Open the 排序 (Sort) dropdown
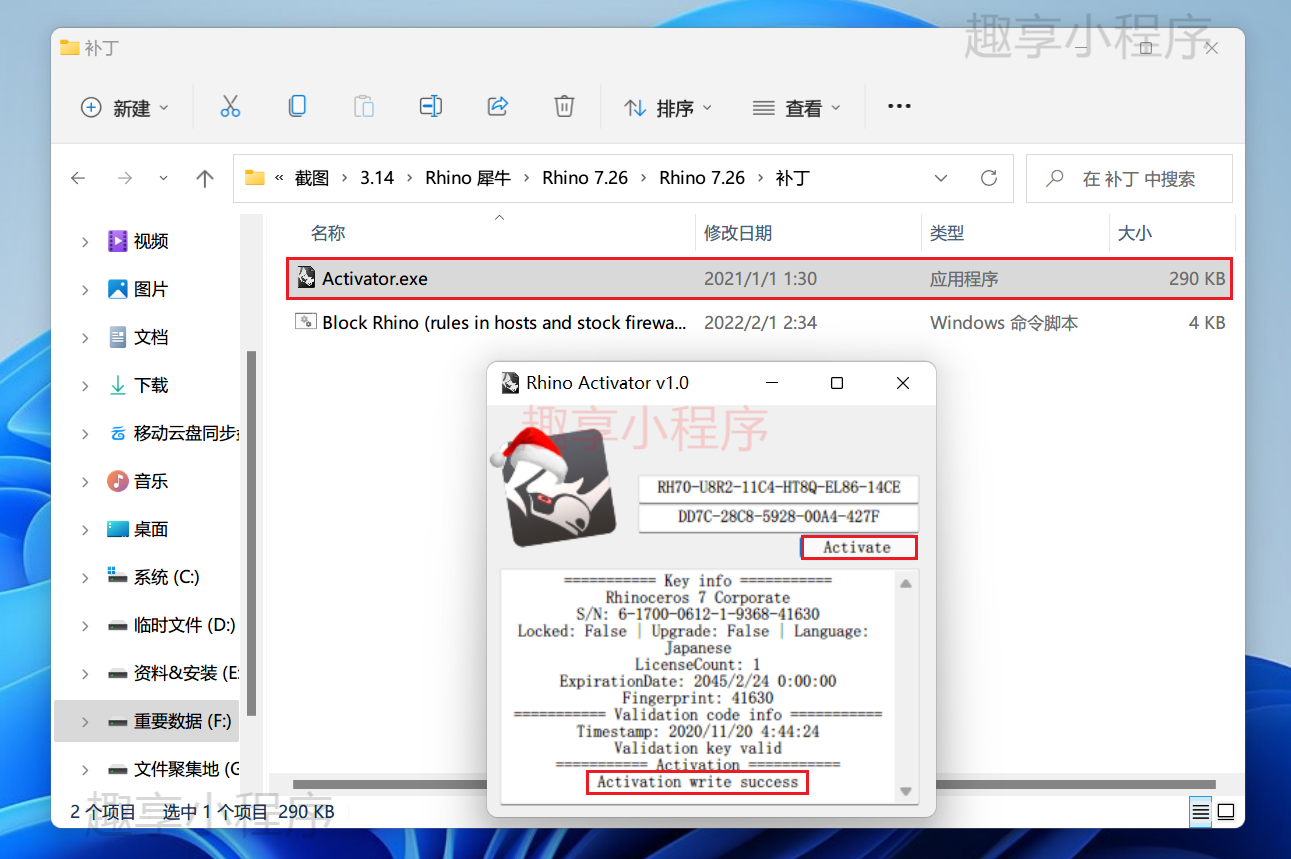The width and height of the screenshot is (1291, 859). pyautogui.click(x=668, y=108)
